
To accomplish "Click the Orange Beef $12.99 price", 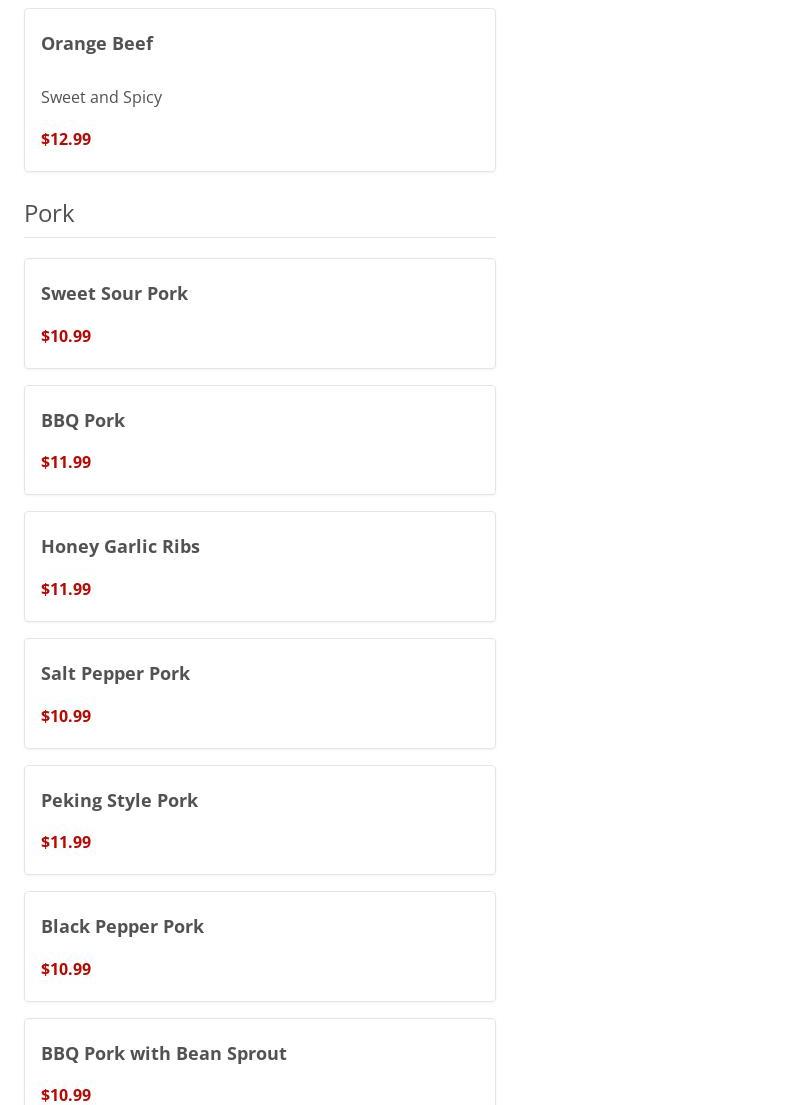I will tap(66, 139).
